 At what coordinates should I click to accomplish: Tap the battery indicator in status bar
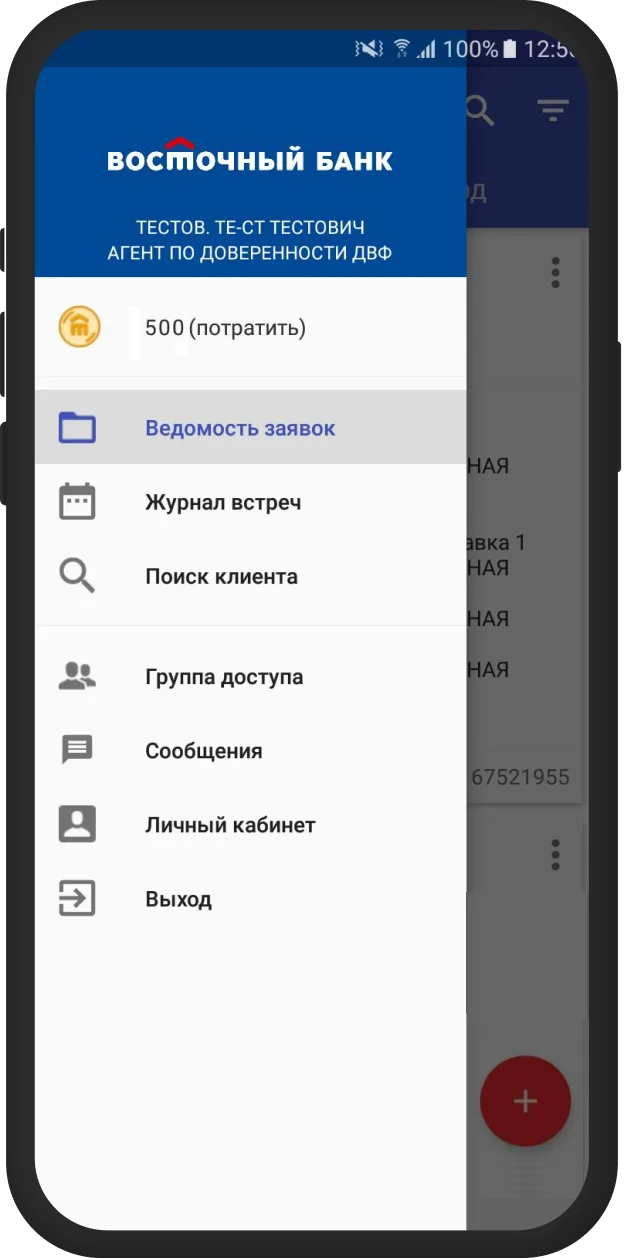pos(510,48)
